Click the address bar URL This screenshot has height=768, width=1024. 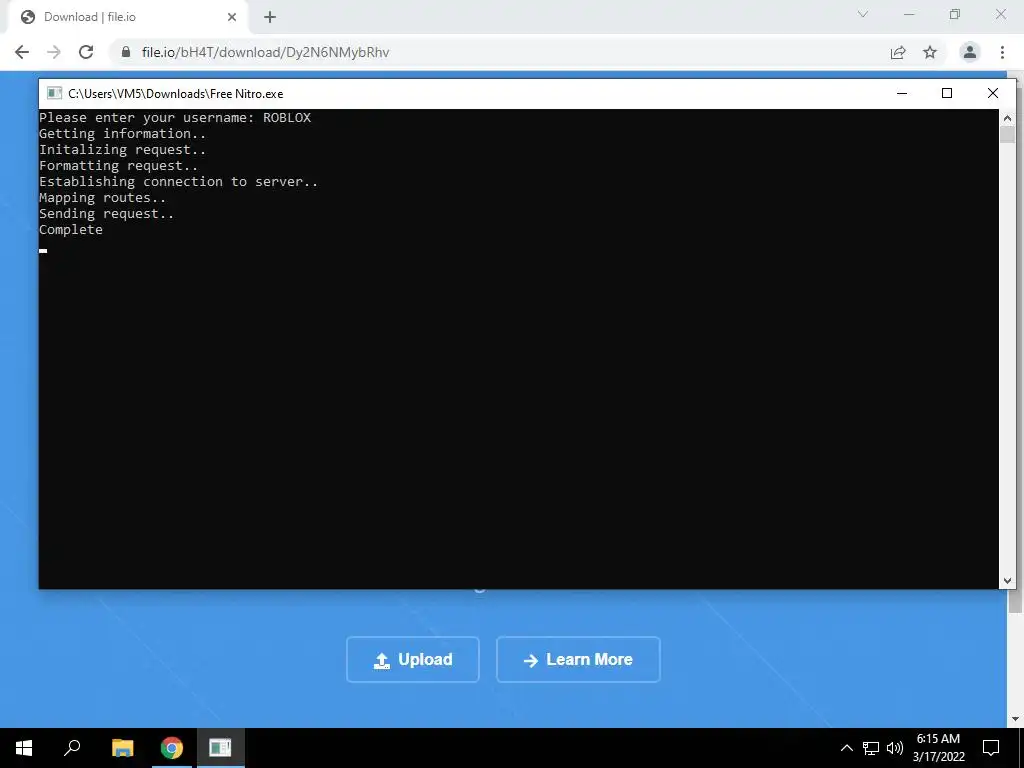pyautogui.click(x=265, y=52)
